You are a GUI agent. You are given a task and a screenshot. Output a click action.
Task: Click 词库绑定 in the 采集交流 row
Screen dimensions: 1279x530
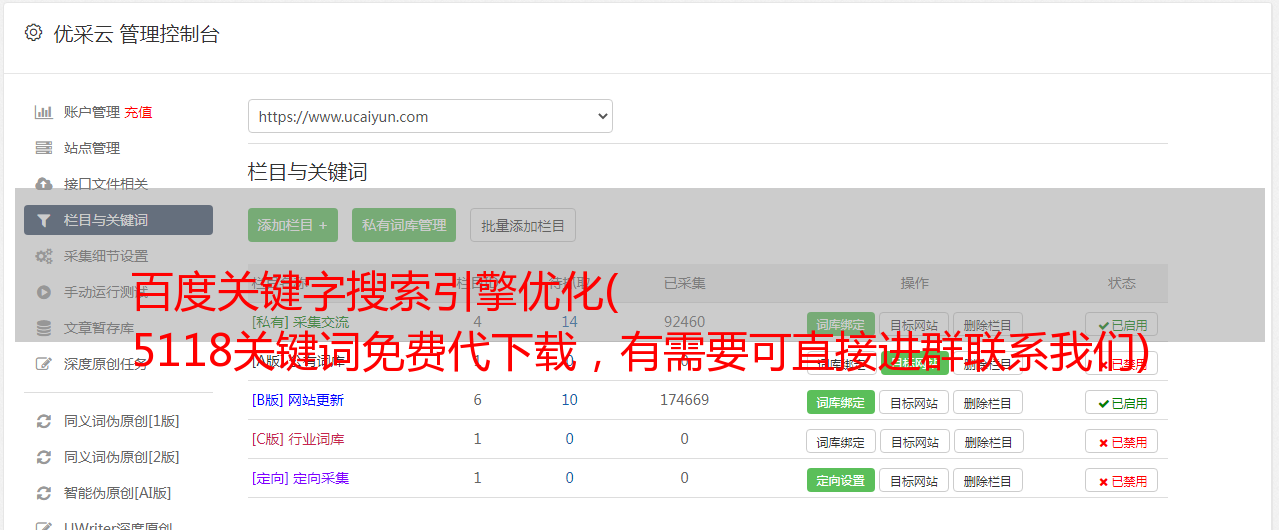pyautogui.click(x=841, y=325)
